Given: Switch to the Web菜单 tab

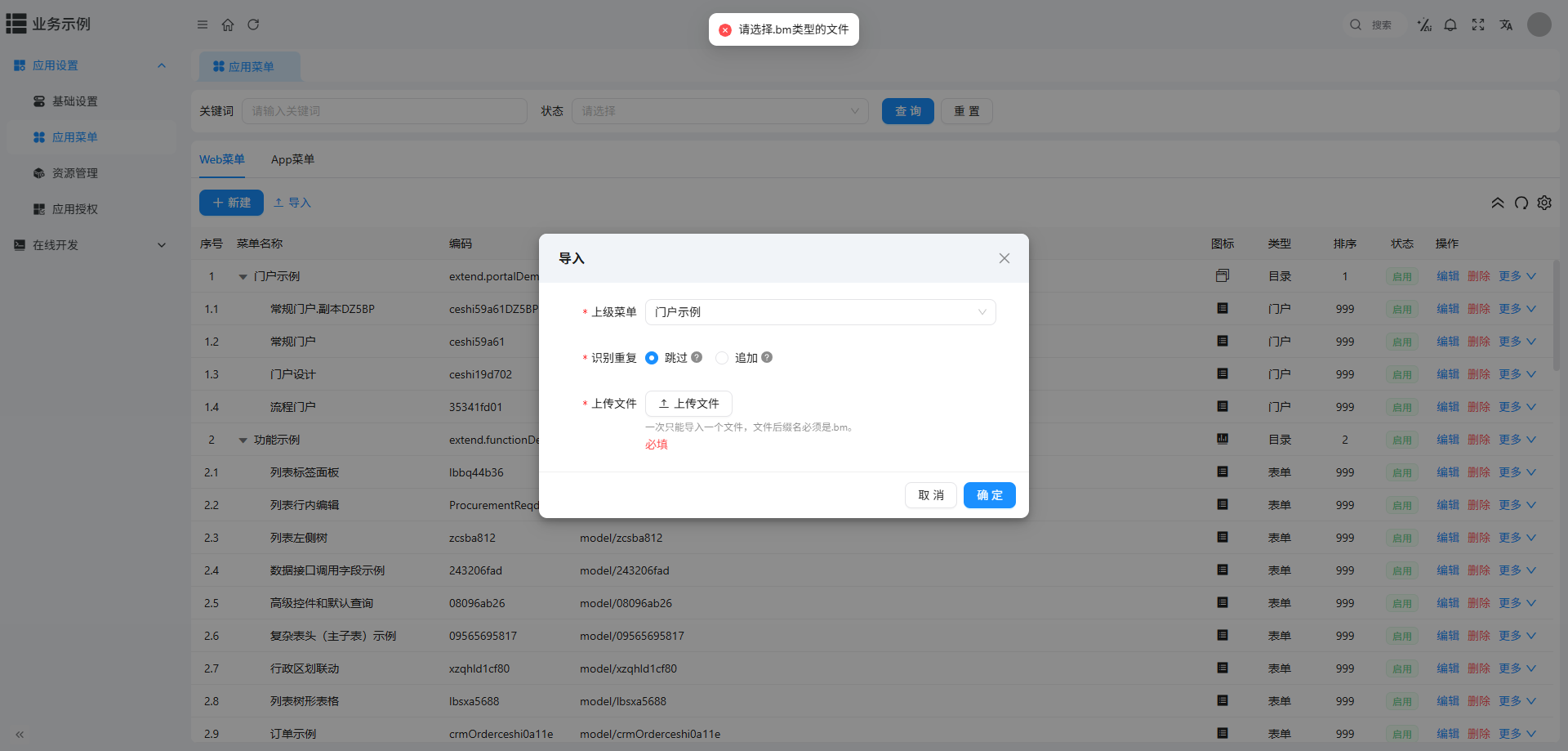Looking at the screenshot, I should 222,159.
